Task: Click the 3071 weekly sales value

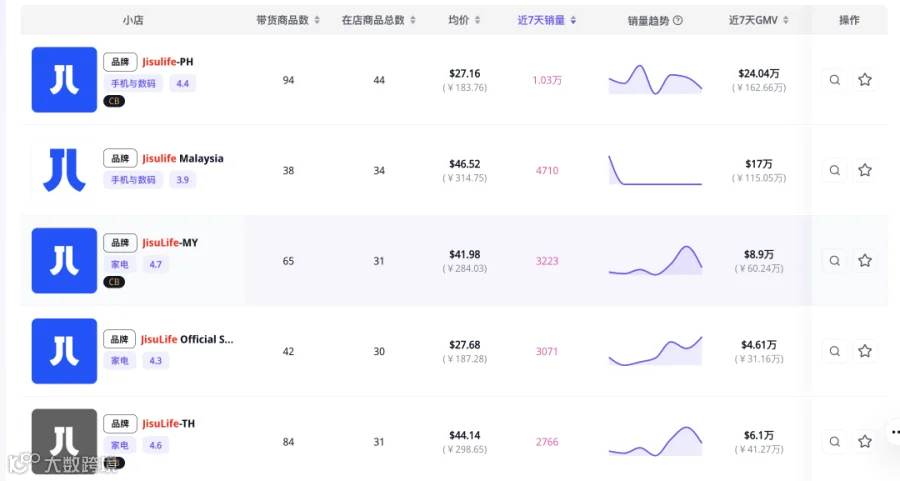Action: tap(547, 351)
